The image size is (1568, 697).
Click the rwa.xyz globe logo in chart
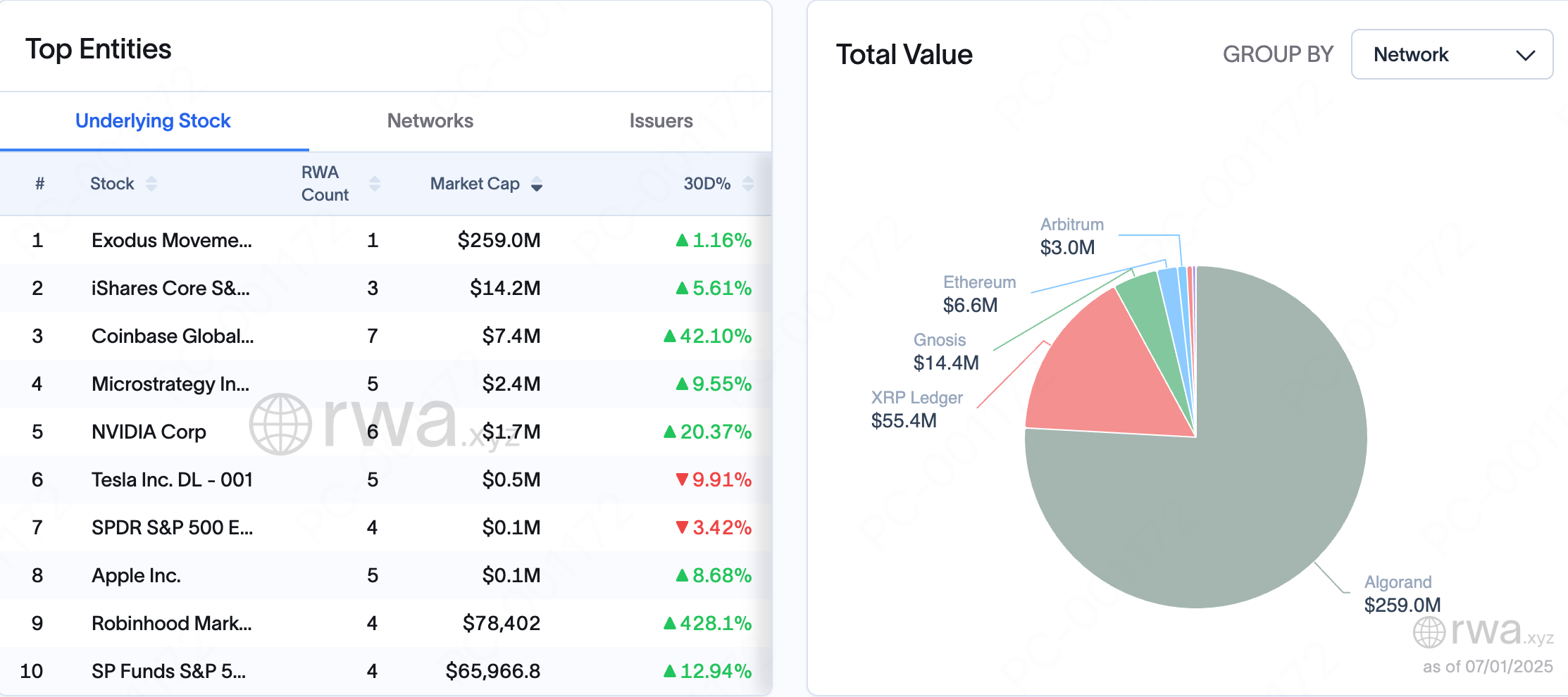[1429, 632]
